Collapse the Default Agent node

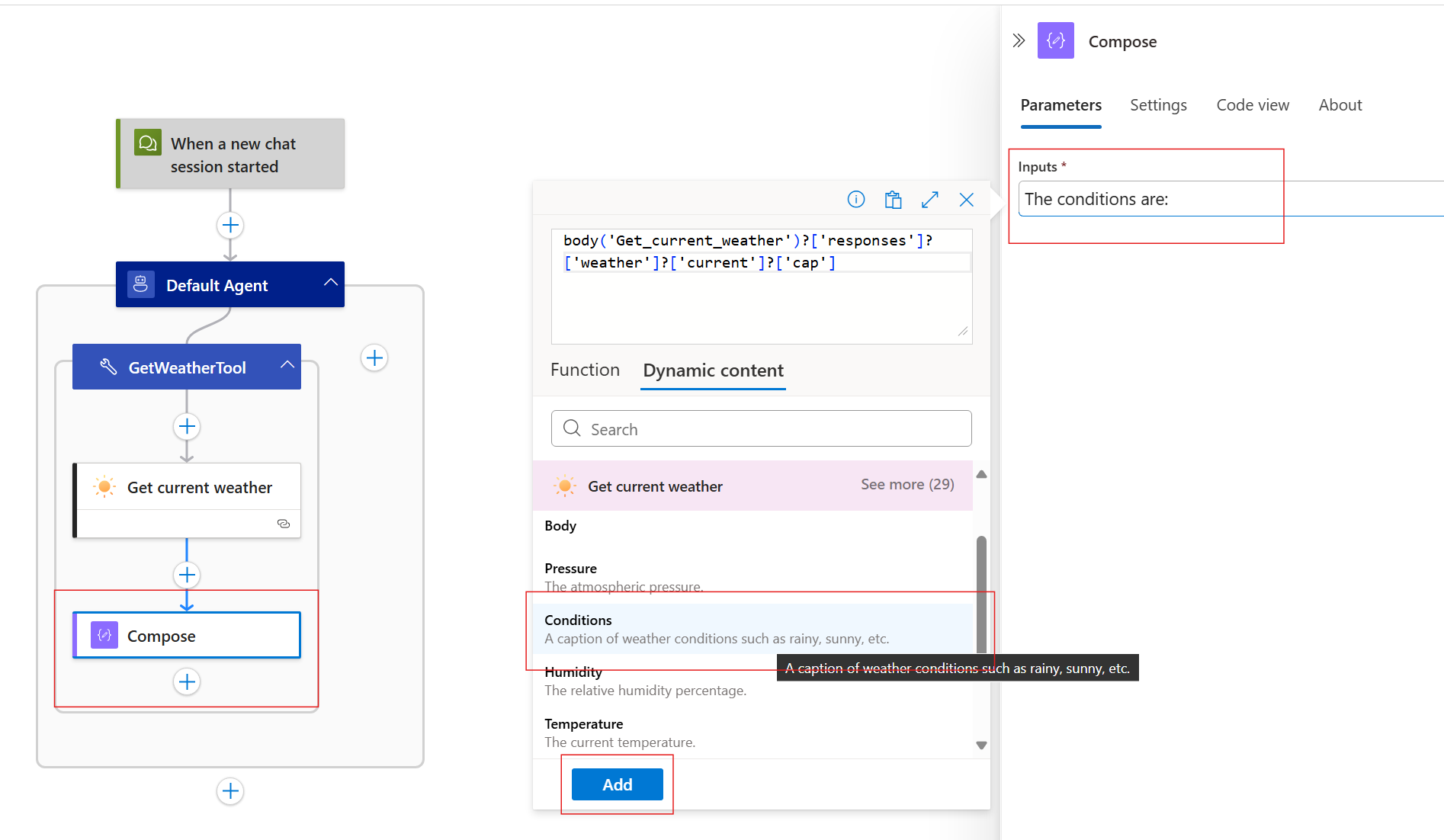tap(330, 281)
